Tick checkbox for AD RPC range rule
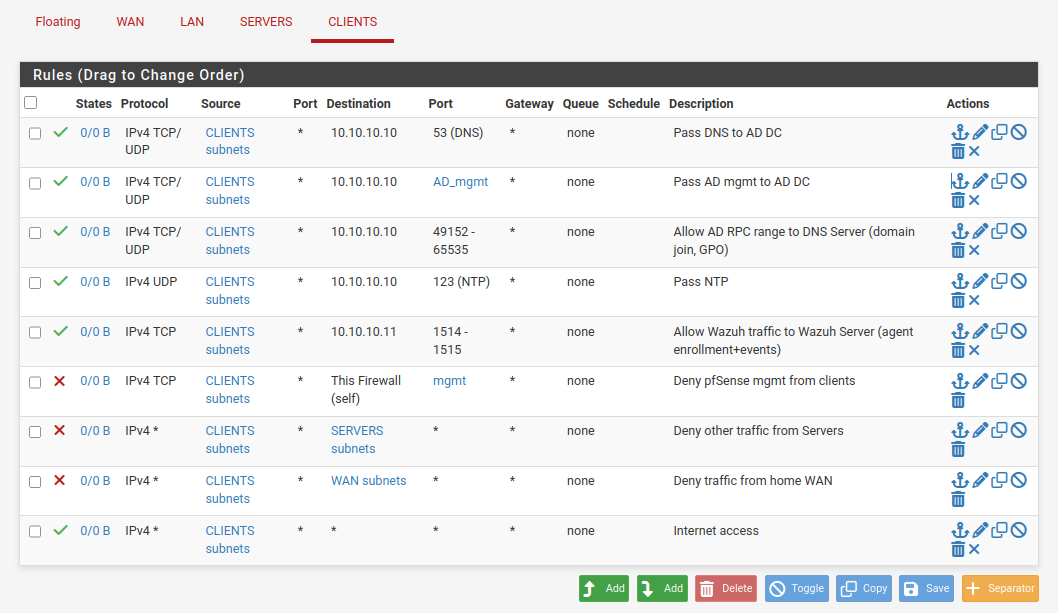The height and width of the screenshot is (613, 1058). (x=35, y=233)
